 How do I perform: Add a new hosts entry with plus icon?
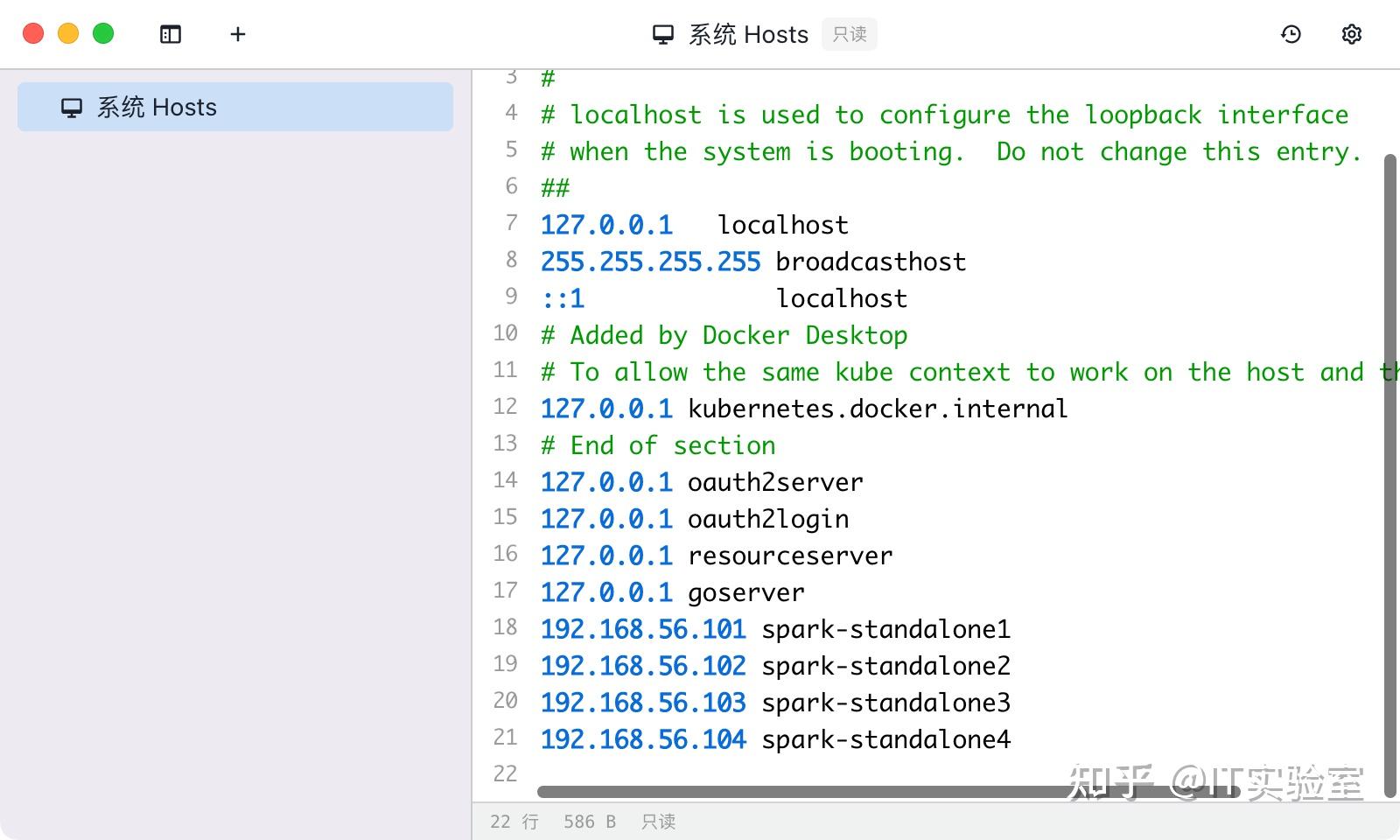pyautogui.click(x=237, y=34)
